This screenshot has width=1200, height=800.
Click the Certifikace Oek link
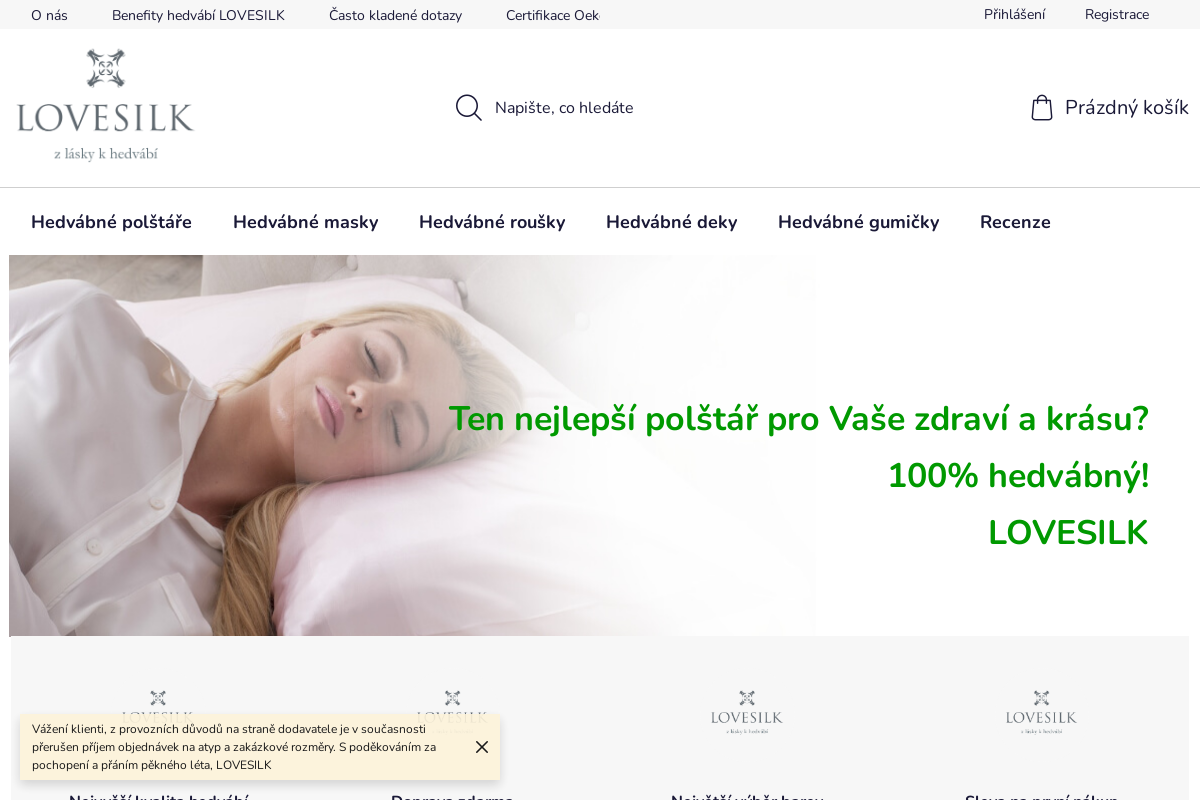pyautogui.click(x=552, y=15)
